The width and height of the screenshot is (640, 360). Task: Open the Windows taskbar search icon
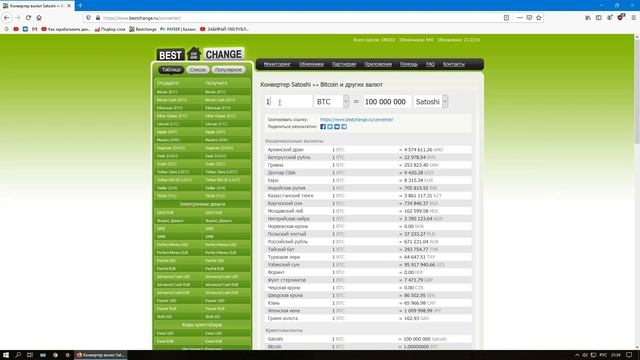(18, 355)
